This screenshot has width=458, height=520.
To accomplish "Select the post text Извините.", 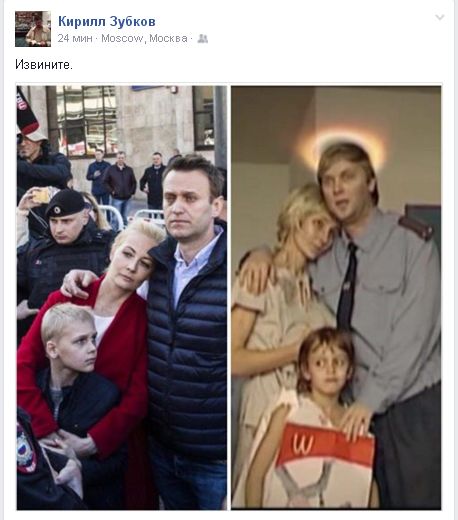I will (x=44, y=64).
